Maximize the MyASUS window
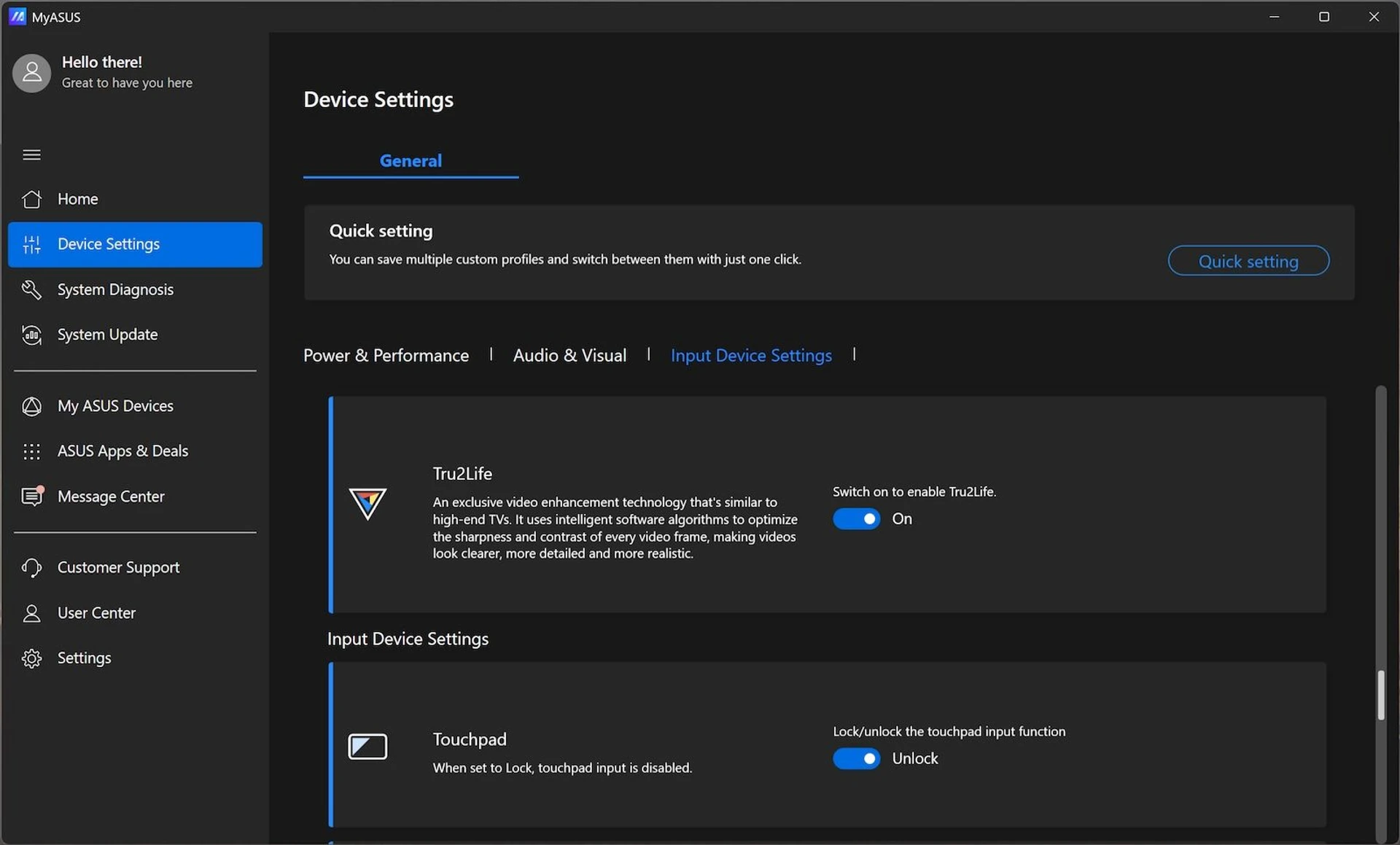Screen dimensions: 1400x845 (x=1324, y=16)
